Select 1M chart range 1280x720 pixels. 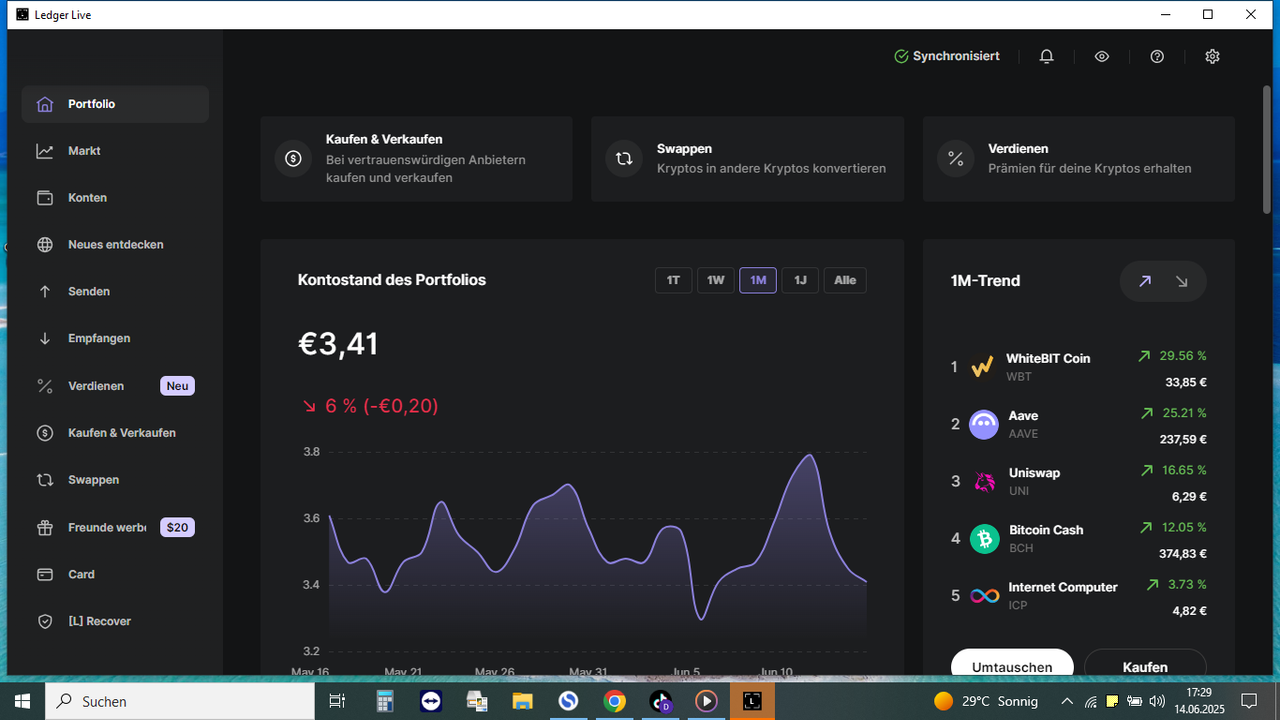758,280
